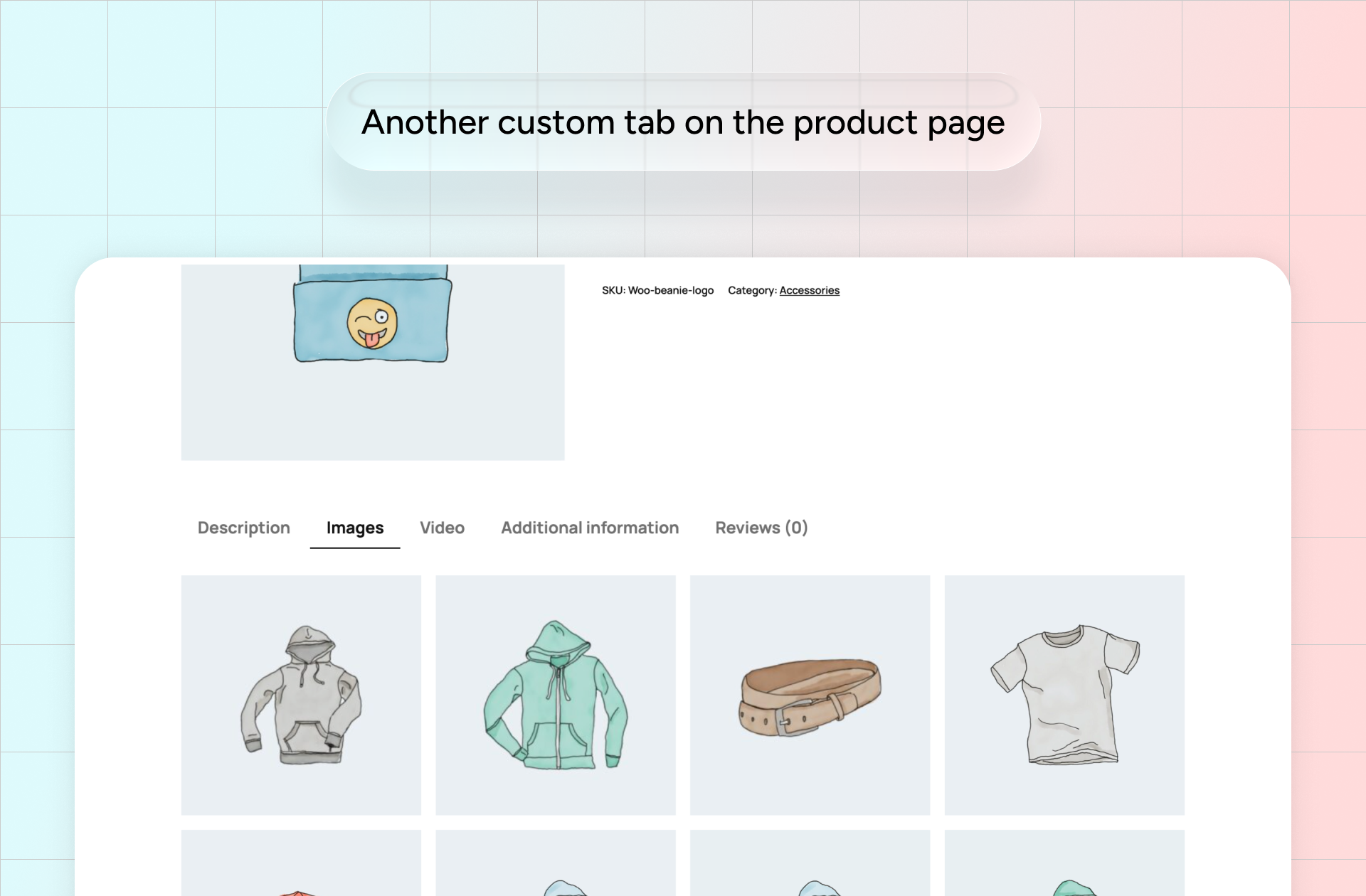Click the brown leather belt image
This screenshot has width=1366, height=896.
tap(810, 695)
